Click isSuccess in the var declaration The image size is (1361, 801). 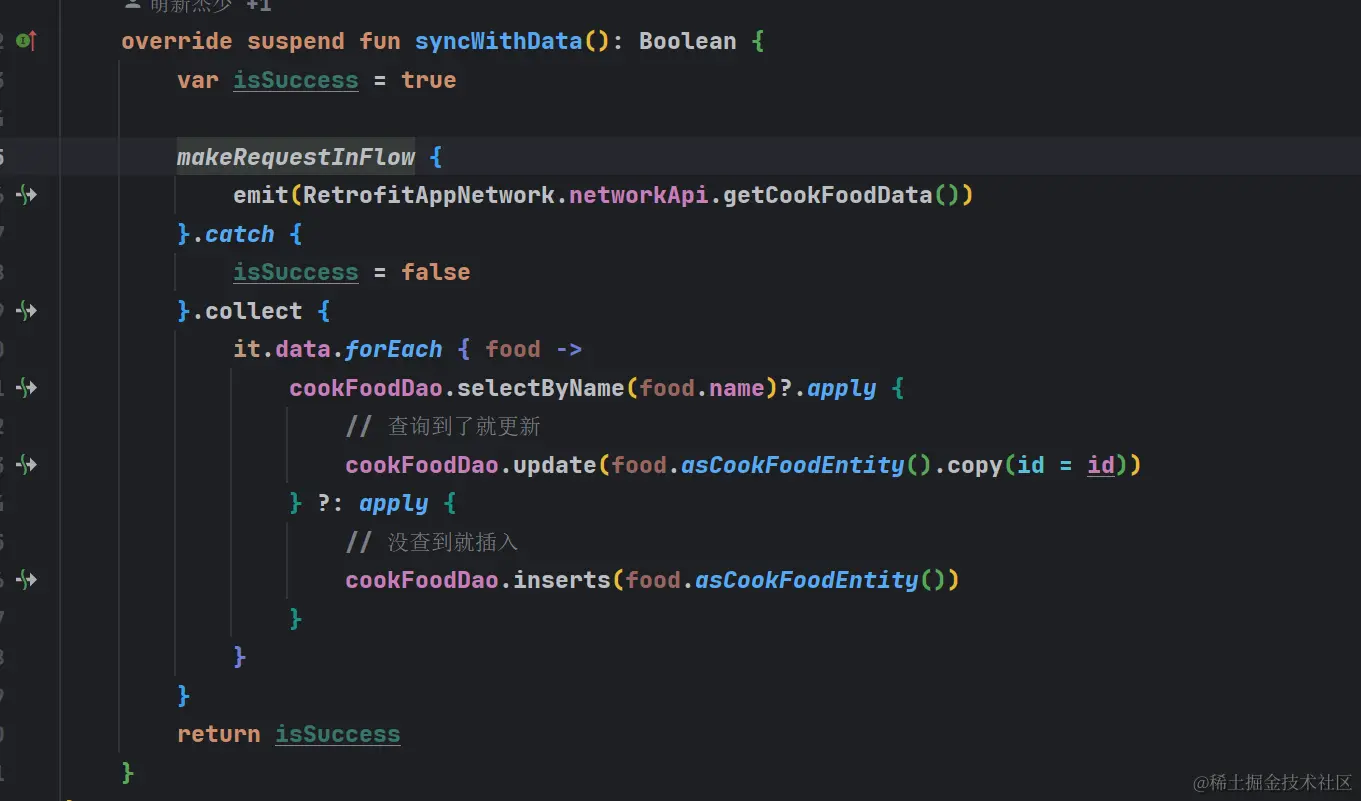point(296,80)
